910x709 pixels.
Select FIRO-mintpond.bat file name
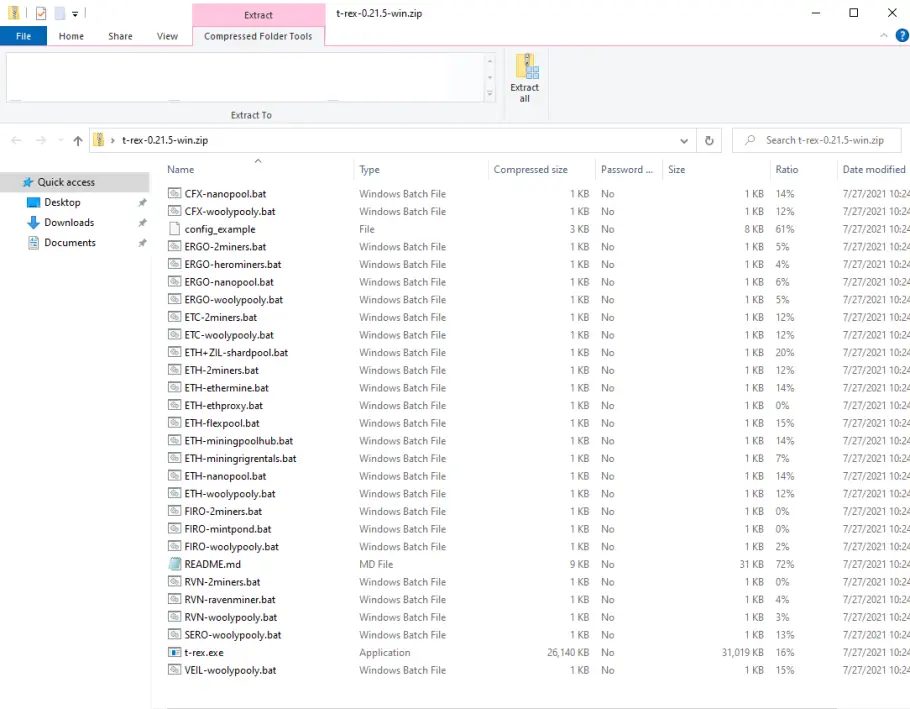228,529
